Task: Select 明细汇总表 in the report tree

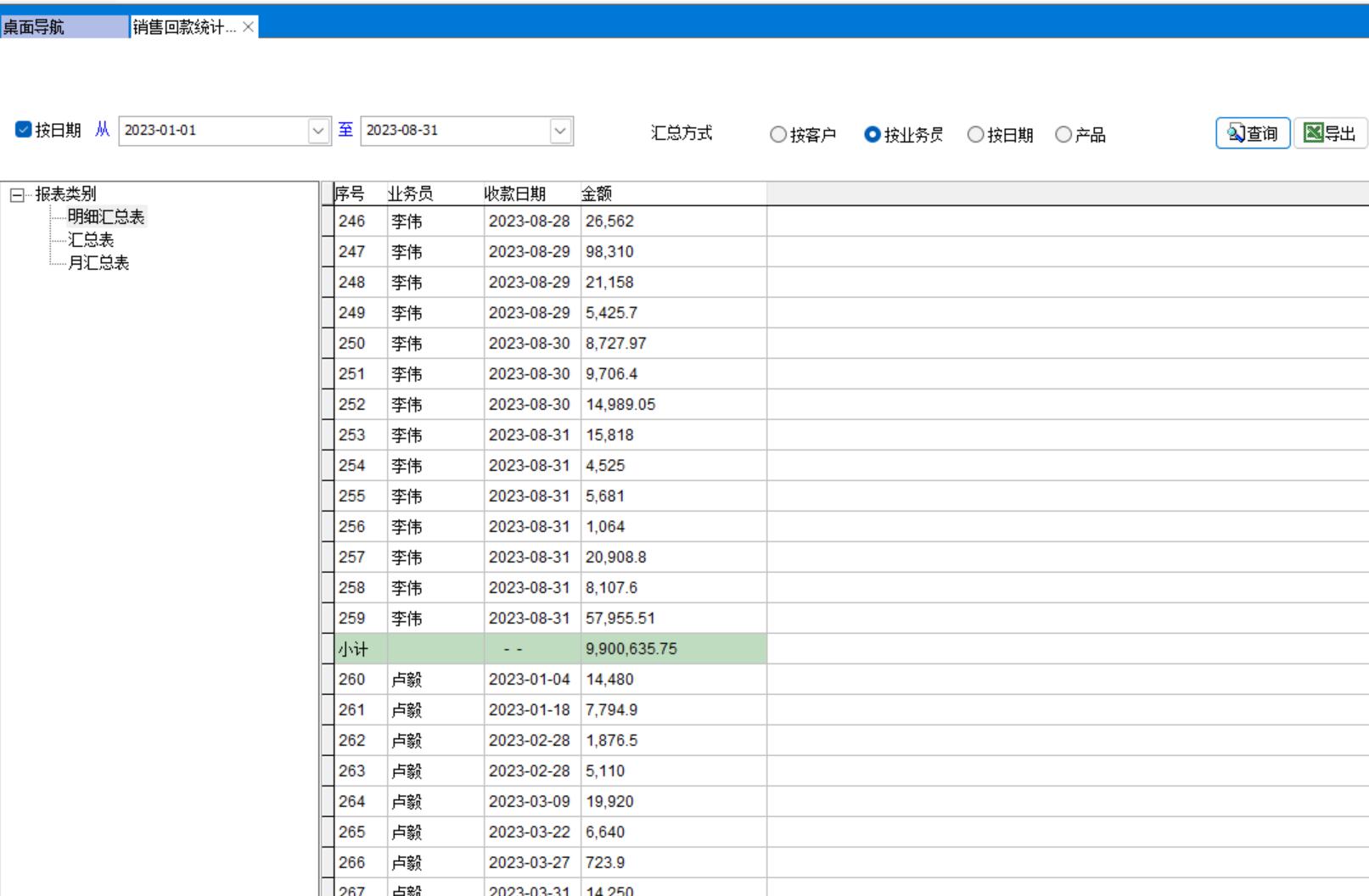Action: [x=106, y=217]
